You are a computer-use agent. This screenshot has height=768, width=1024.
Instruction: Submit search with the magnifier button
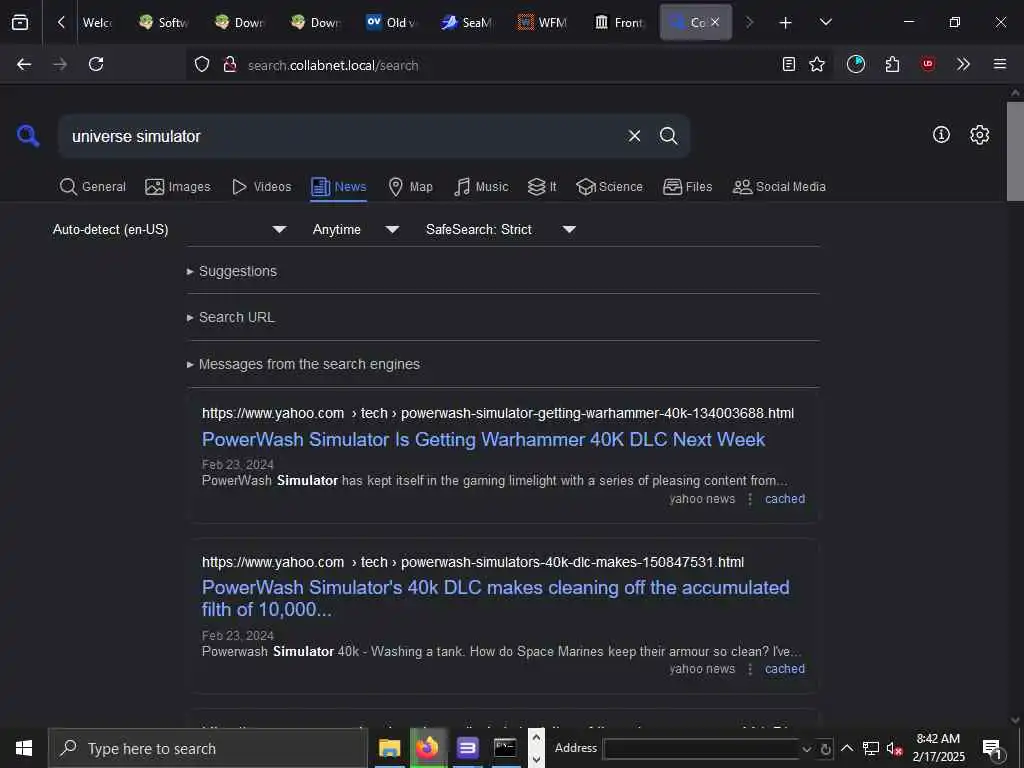668,136
